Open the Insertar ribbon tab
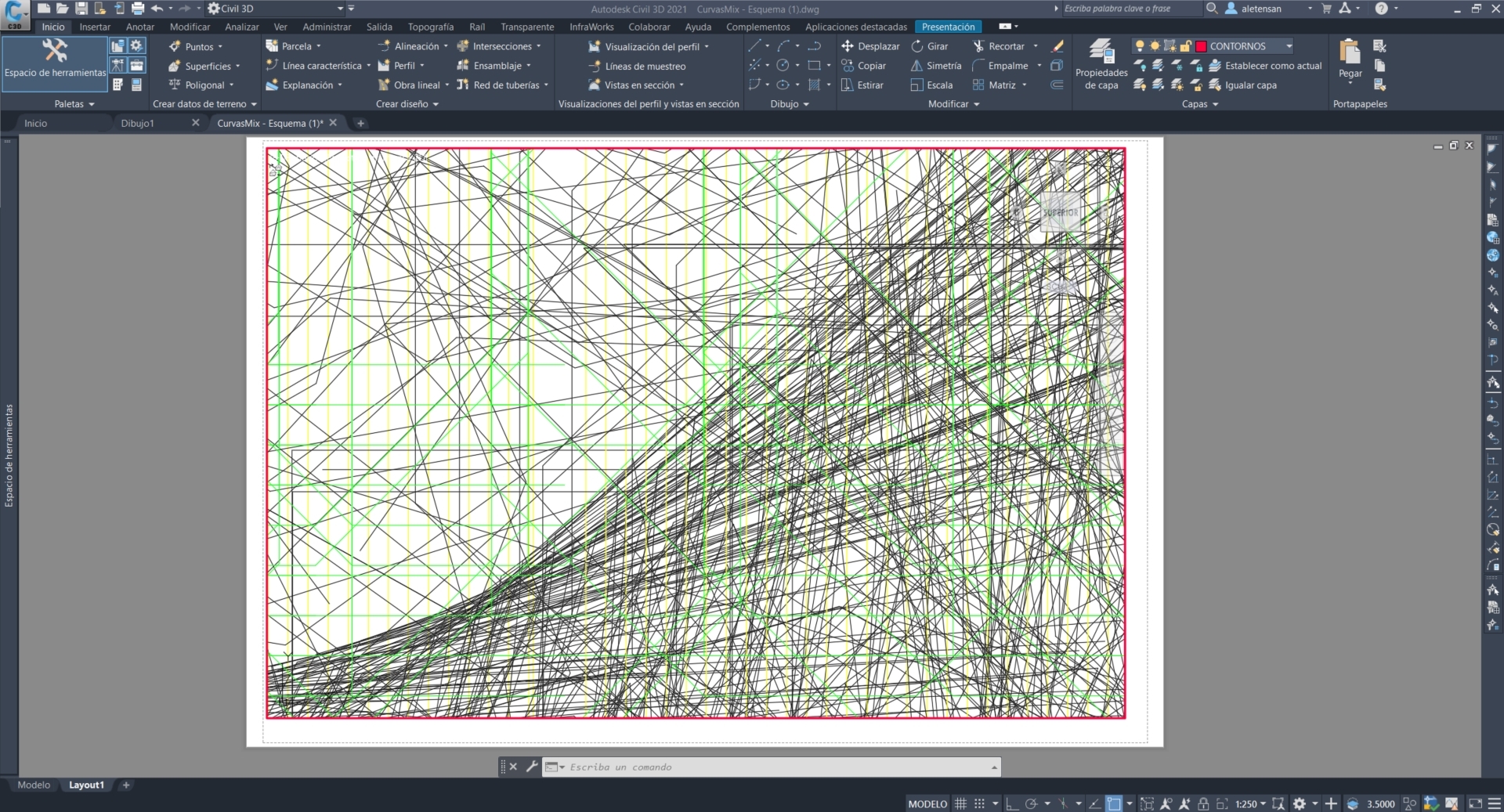 click(94, 26)
